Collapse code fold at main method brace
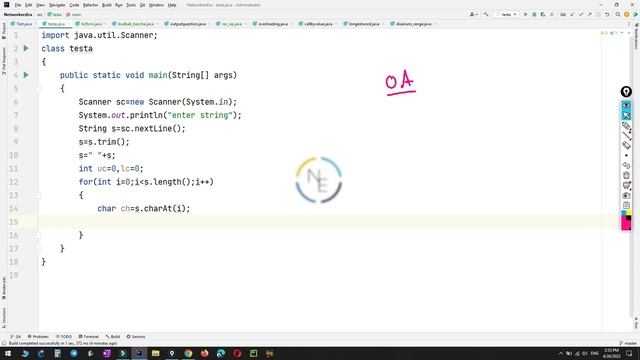Viewport: 640px width, 360px height. (38, 89)
